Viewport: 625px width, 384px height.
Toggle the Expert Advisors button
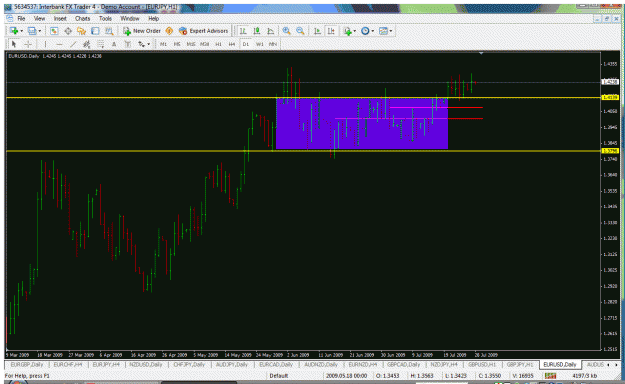click(x=204, y=31)
